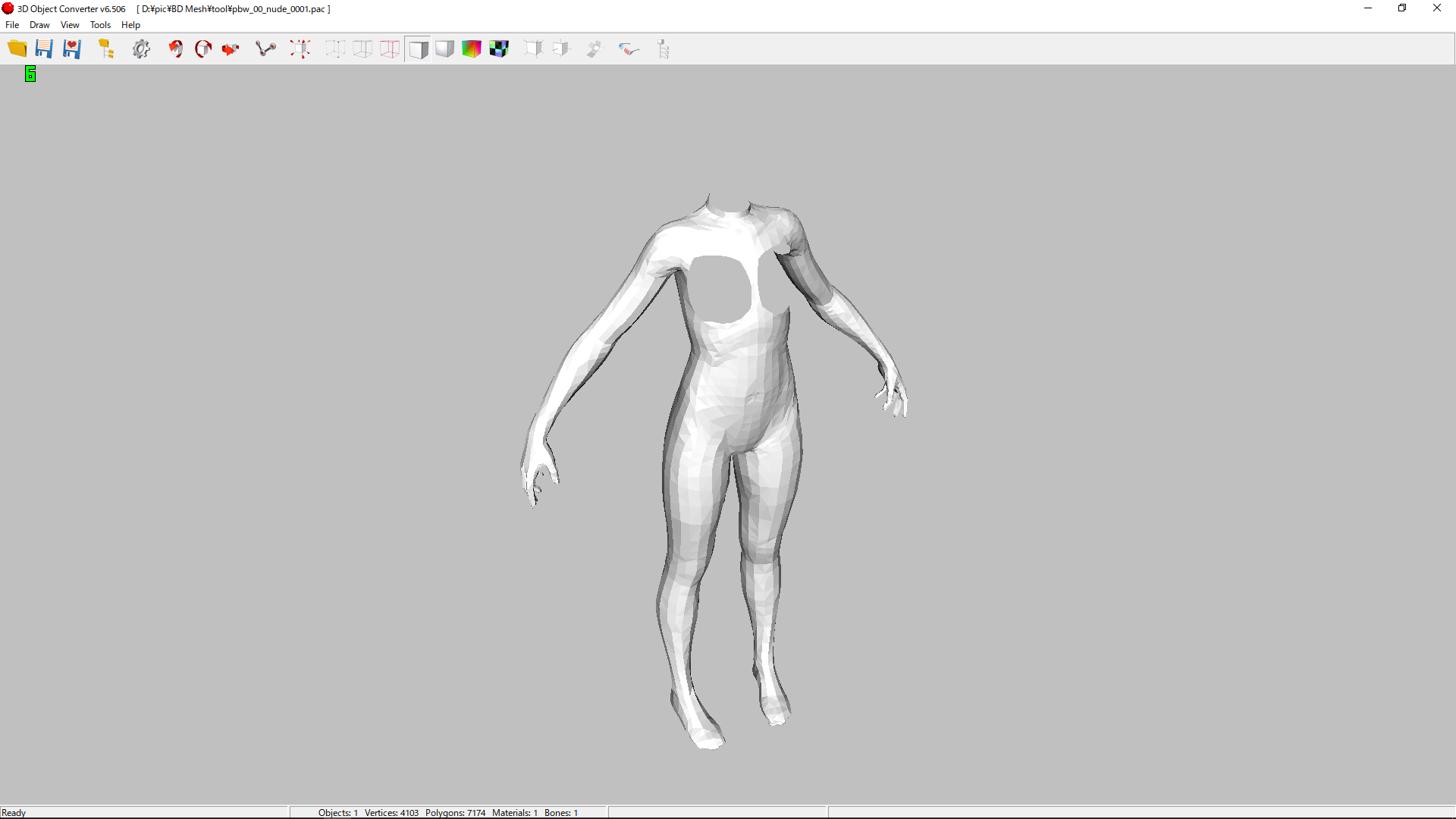
Task: Click the open file folder icon
Action: (x=17, y=49)
